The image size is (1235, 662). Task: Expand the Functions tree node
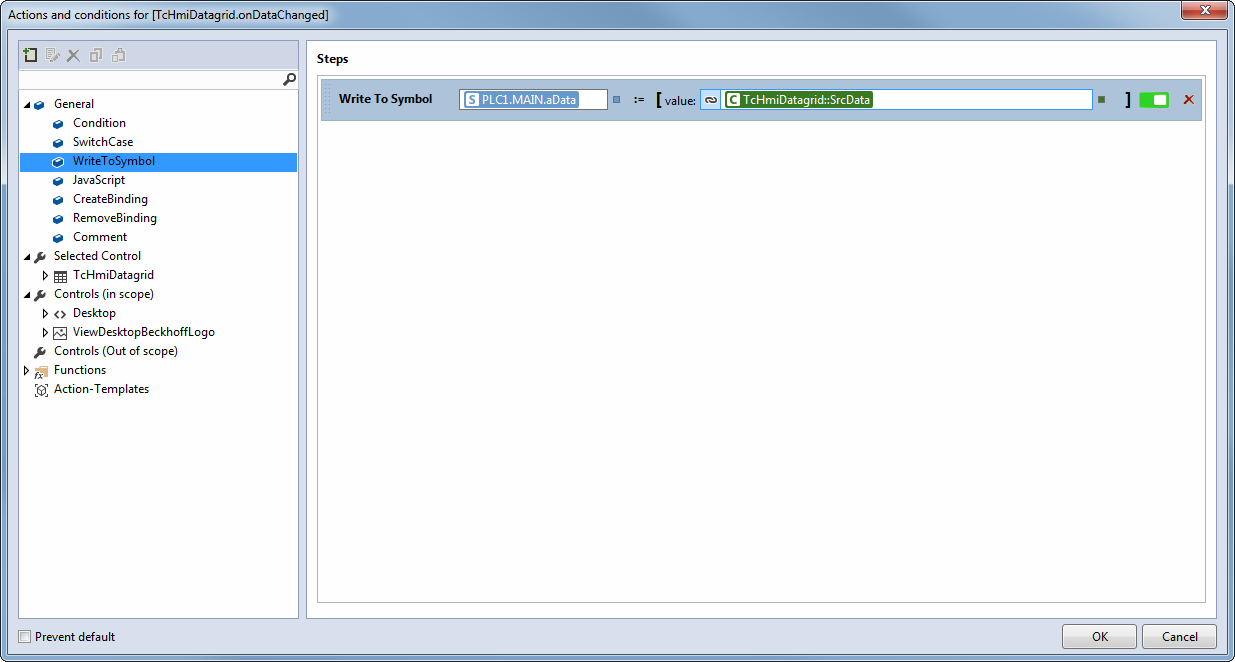[x=27, y=370]
